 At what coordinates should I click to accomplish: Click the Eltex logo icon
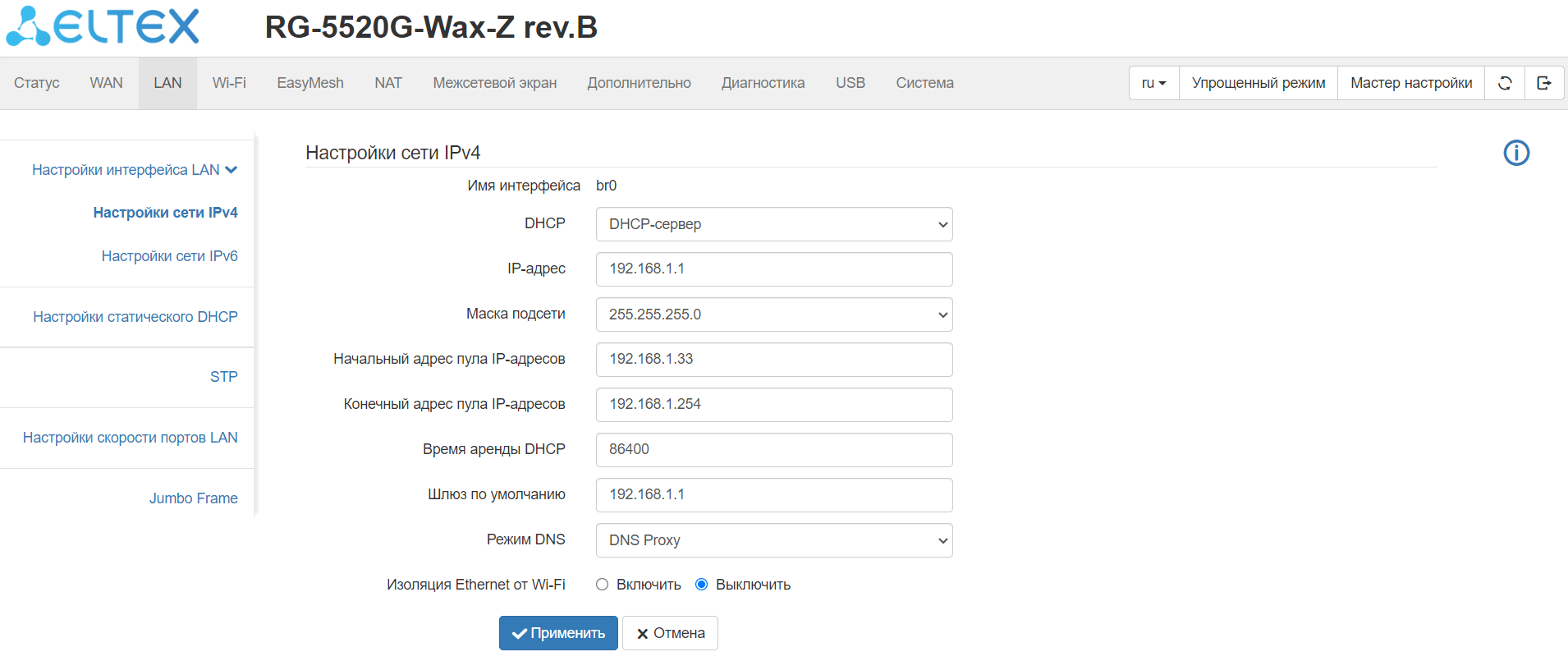[103, 26]
